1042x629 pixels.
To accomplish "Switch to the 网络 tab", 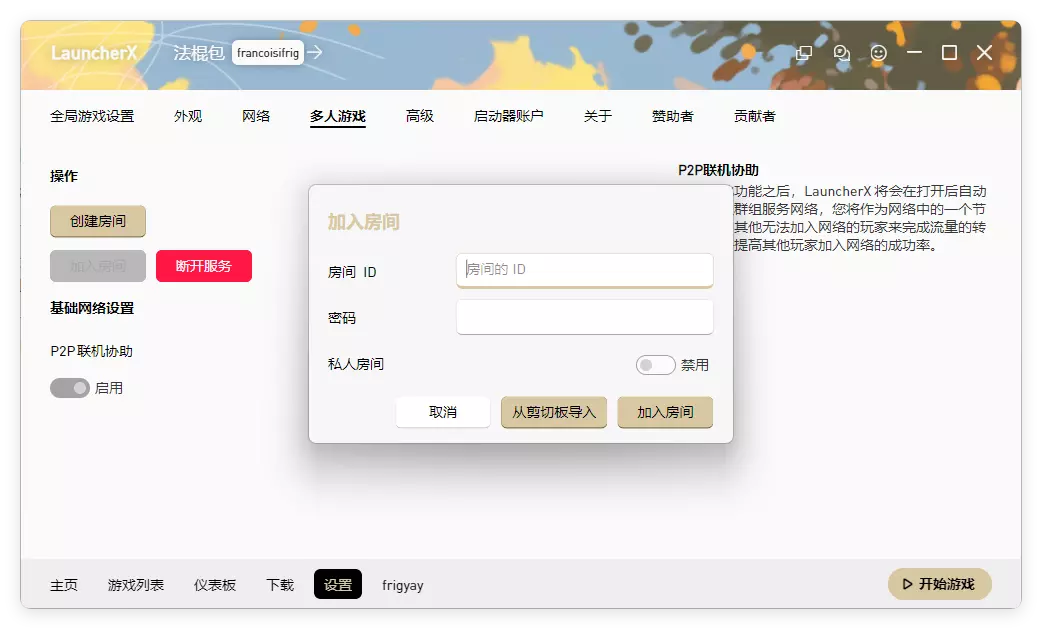I will (x=256, y=116).
